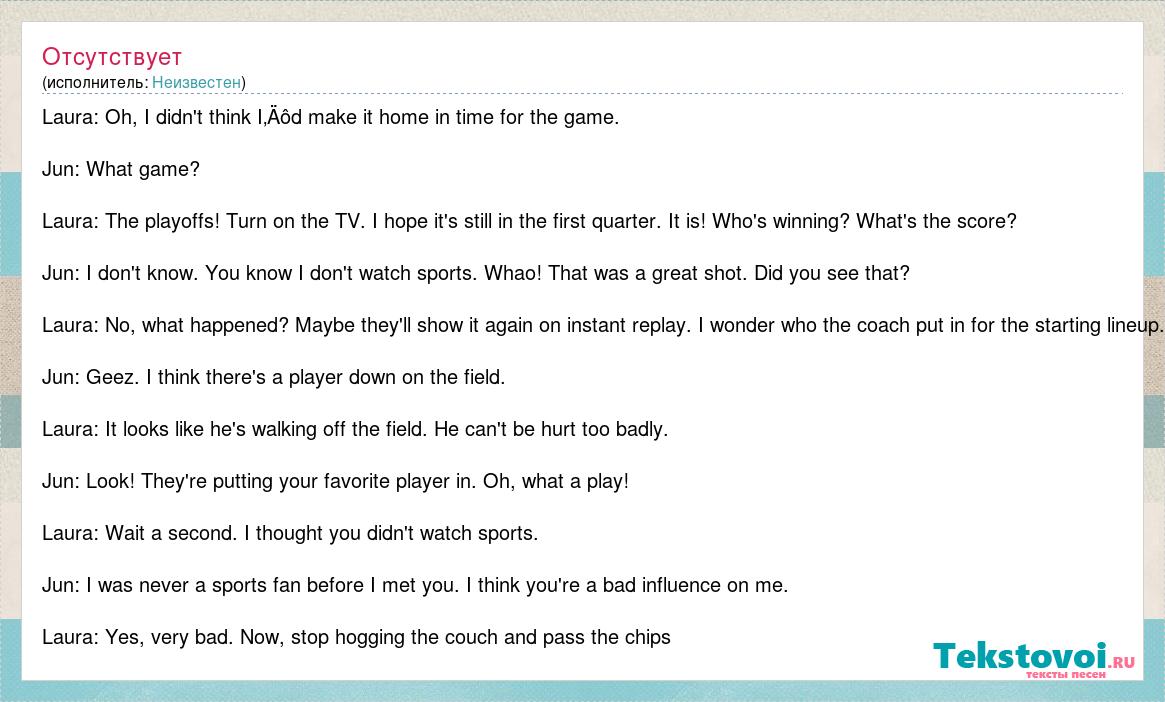This screenshot has width=1165, height=702.
Task: Click the '.RU' part of the logo
Action: [x=1122, y=662]
